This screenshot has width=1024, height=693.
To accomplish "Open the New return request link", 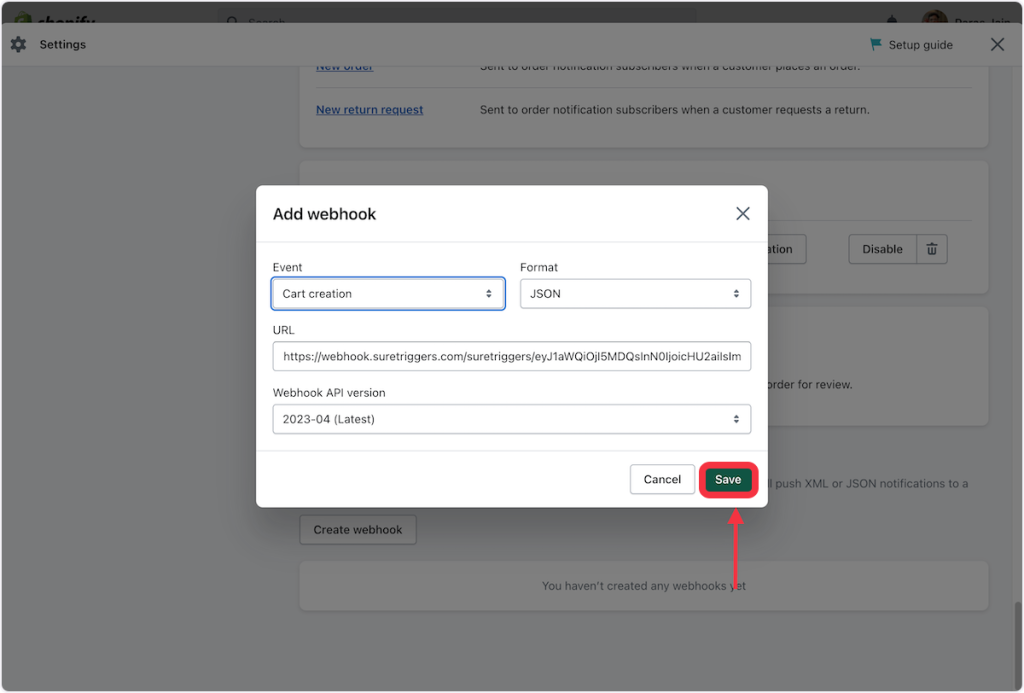I will click(x=369, y=110).
